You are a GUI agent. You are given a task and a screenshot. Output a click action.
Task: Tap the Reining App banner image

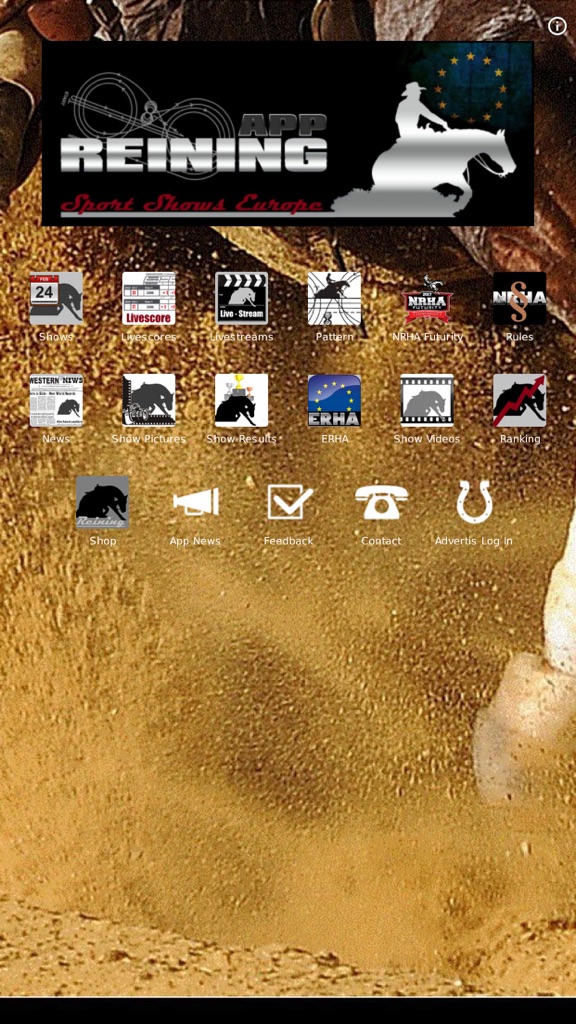[x=288, y=133]
